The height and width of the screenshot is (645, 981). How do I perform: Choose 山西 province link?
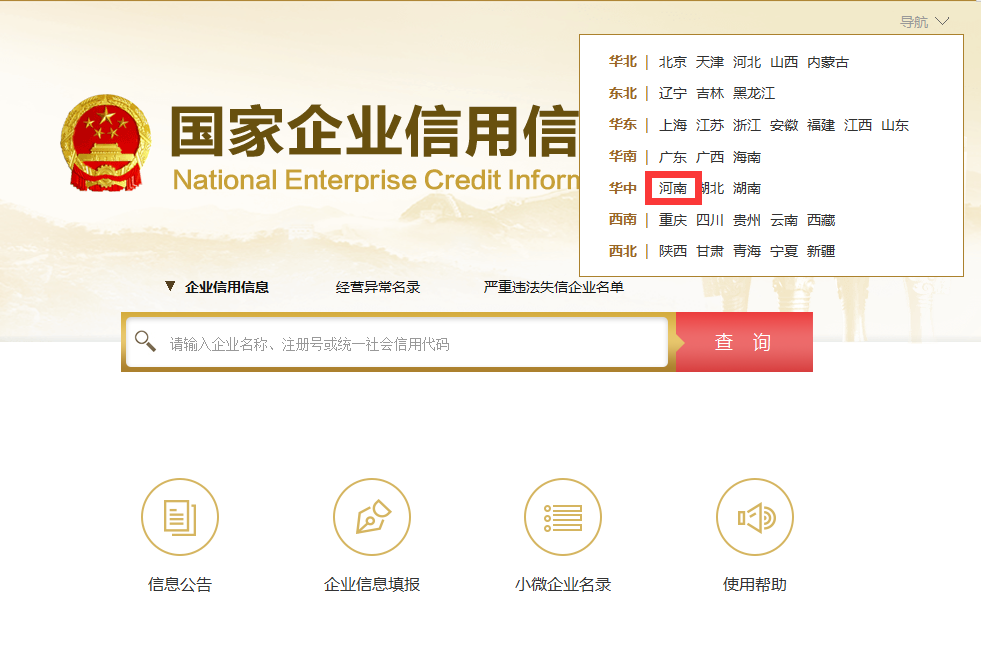tap(784, 62)
